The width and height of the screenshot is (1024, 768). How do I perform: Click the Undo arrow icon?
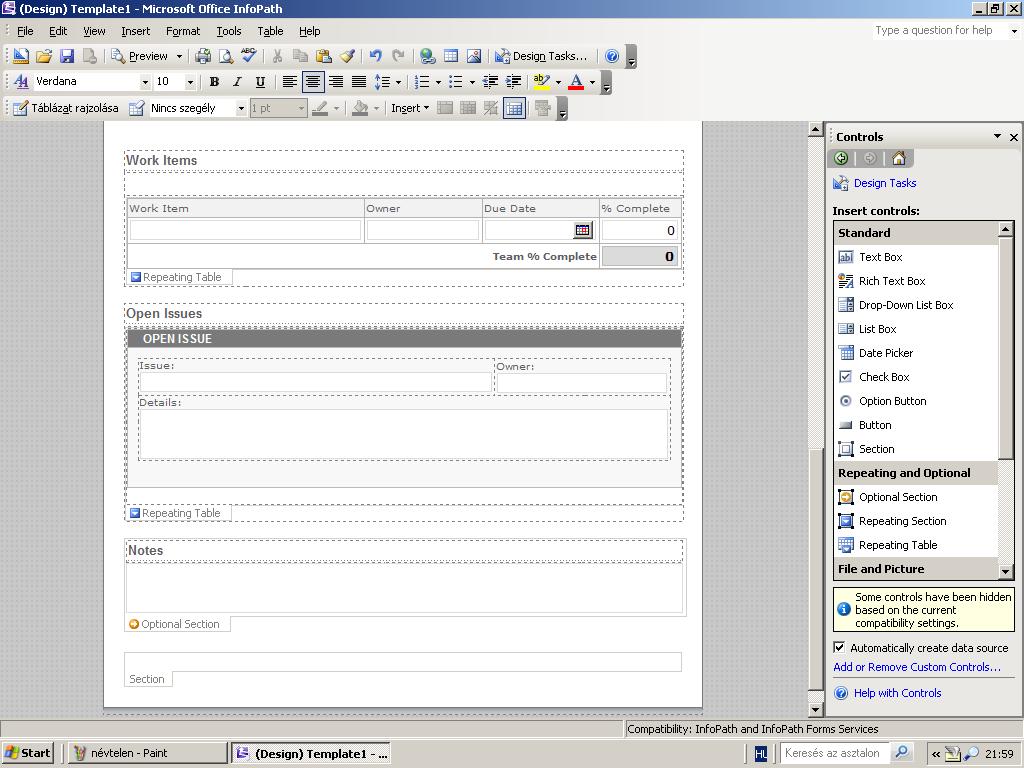point(375,57)
